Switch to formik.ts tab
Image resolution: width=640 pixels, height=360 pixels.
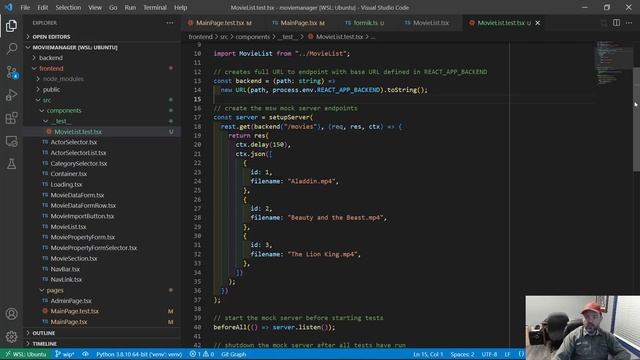click(364, 23)
